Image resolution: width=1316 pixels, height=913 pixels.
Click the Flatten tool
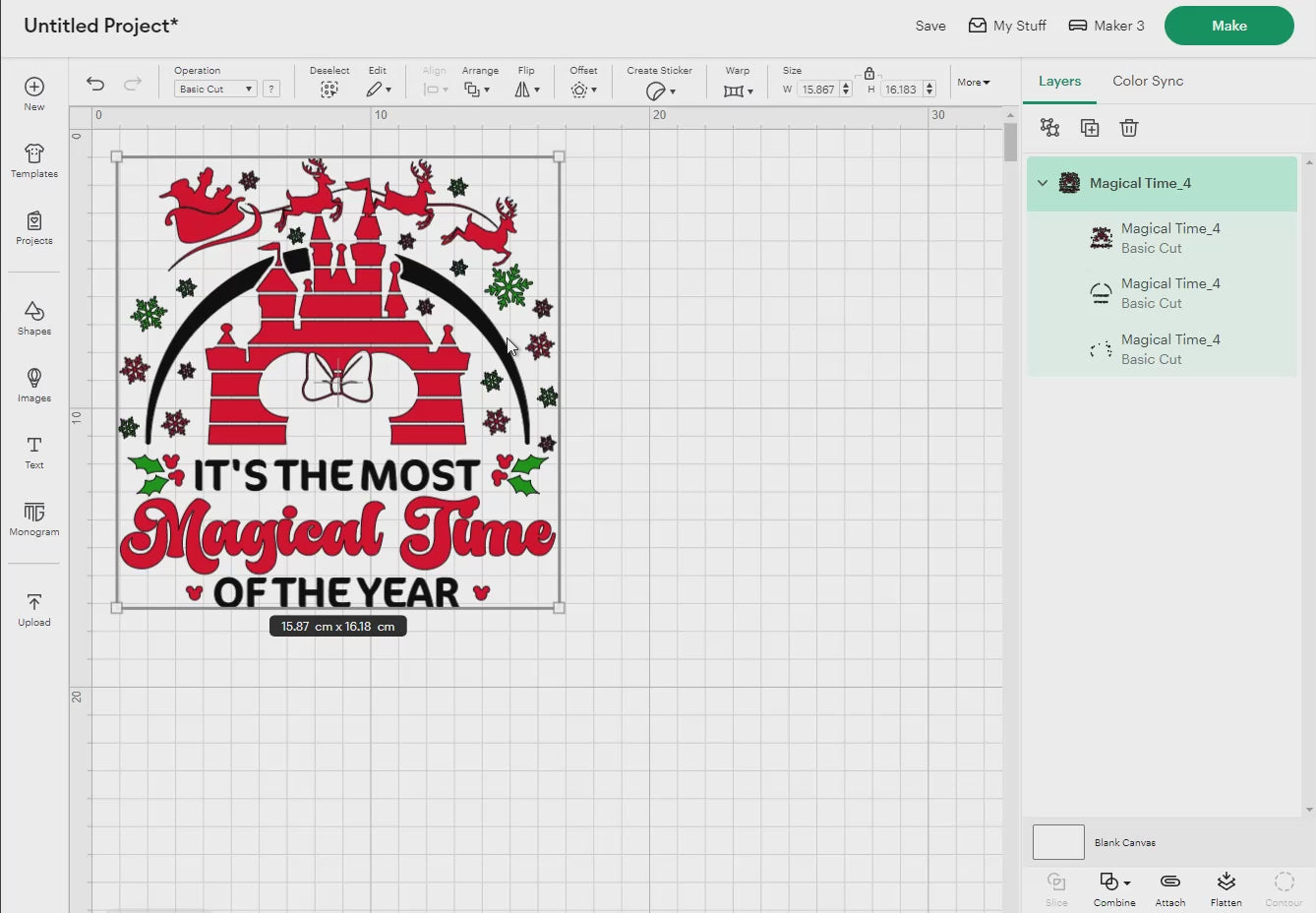click(1226, 888)
